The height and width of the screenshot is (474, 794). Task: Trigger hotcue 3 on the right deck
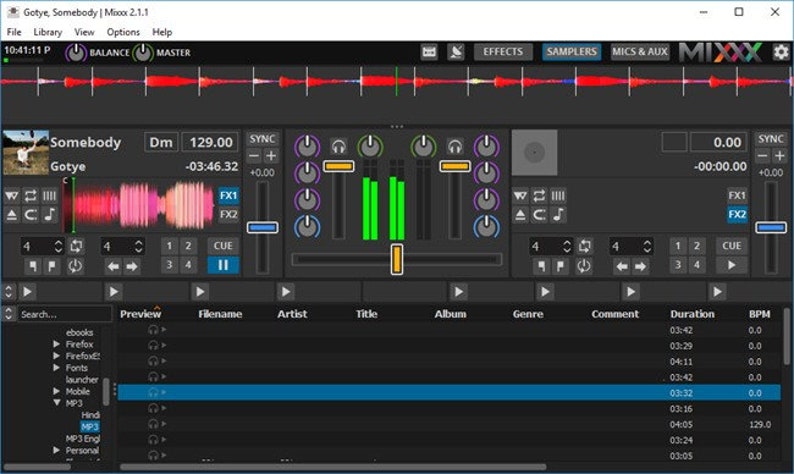pyautogui.click(x=678, y=265)
